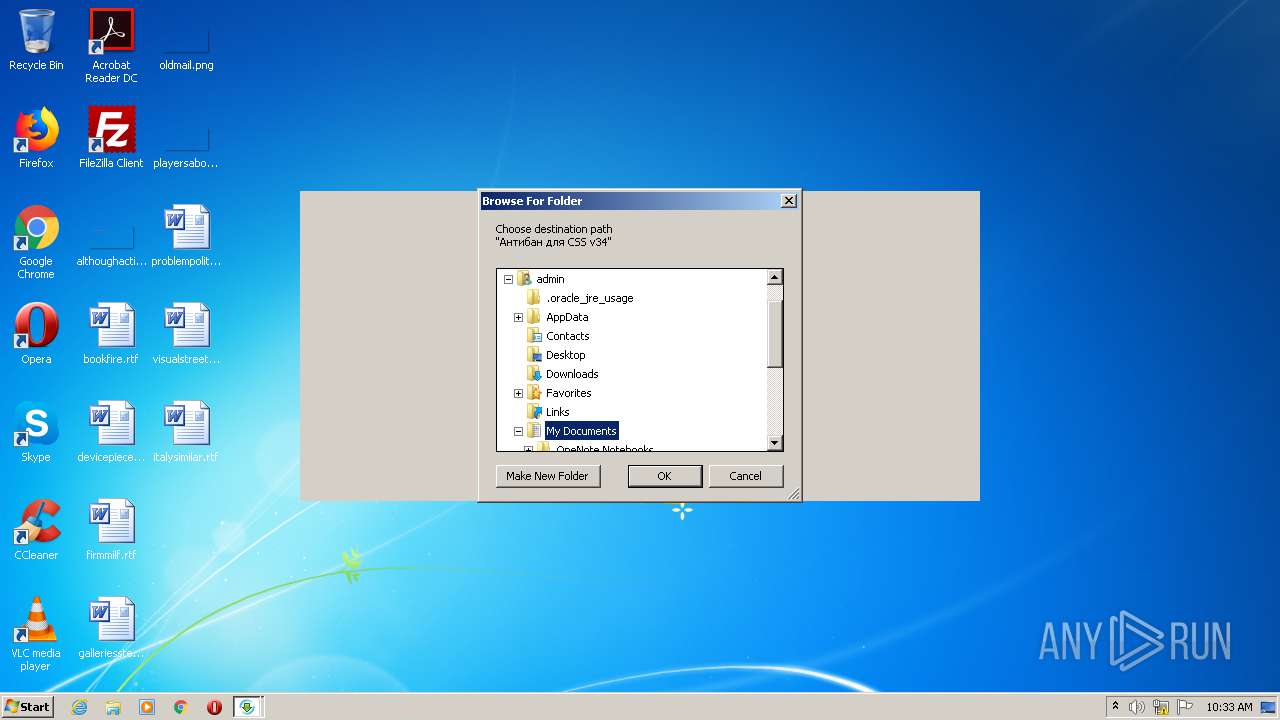Click Make New Folder button

point(548,476)
